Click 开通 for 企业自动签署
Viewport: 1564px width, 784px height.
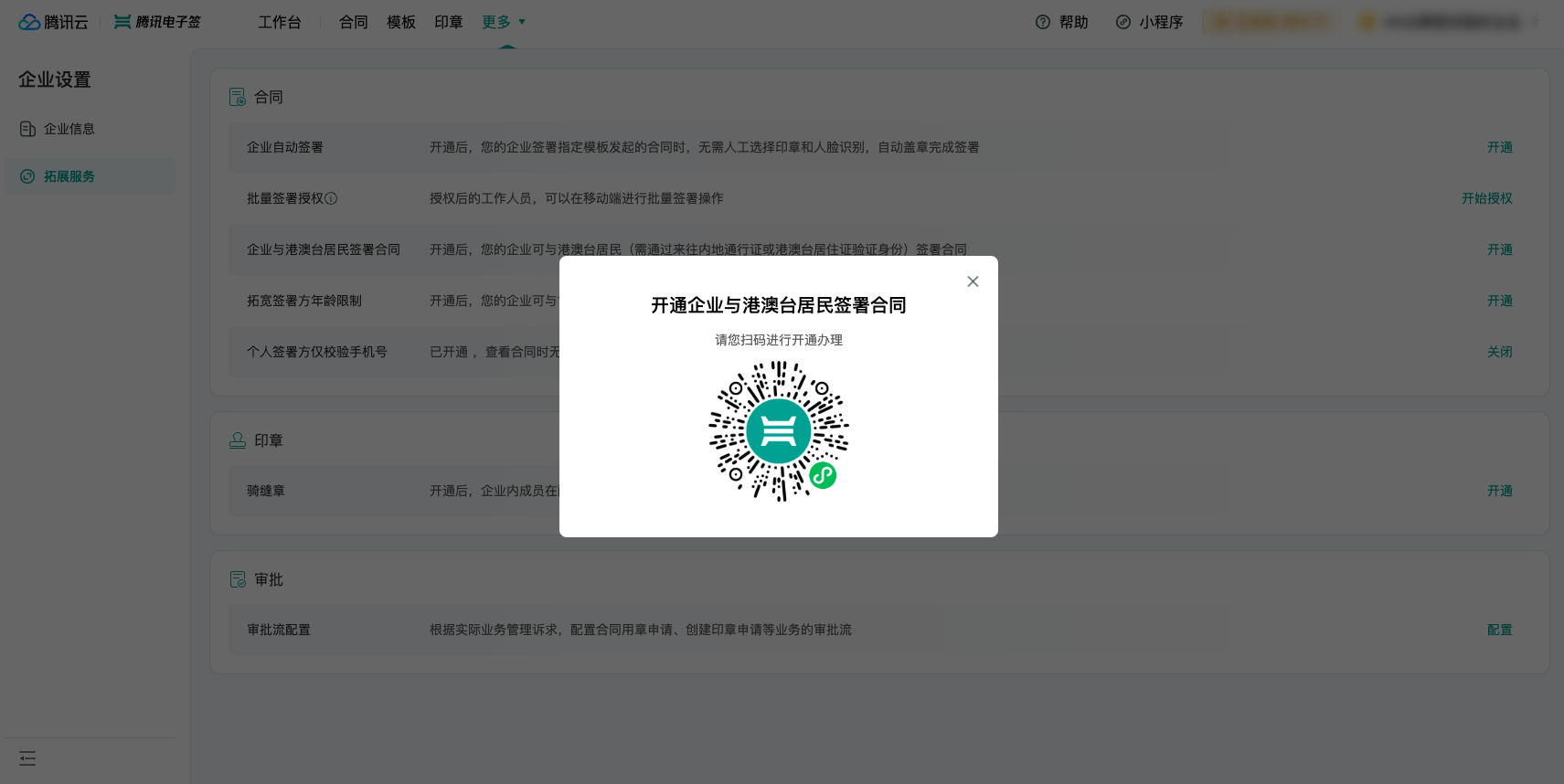tap(1500, 147)
